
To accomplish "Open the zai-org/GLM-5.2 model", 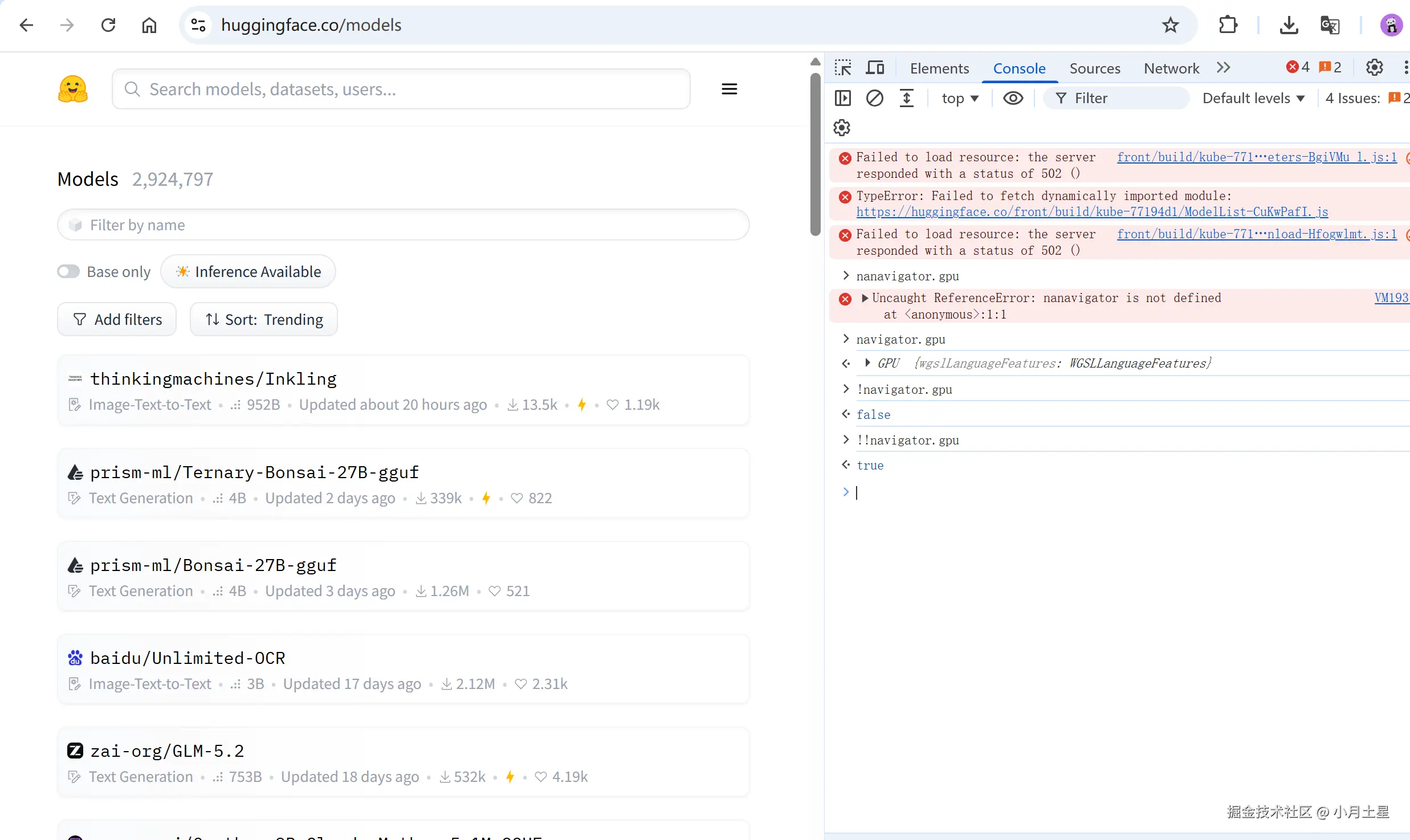I will click(167, 751).
